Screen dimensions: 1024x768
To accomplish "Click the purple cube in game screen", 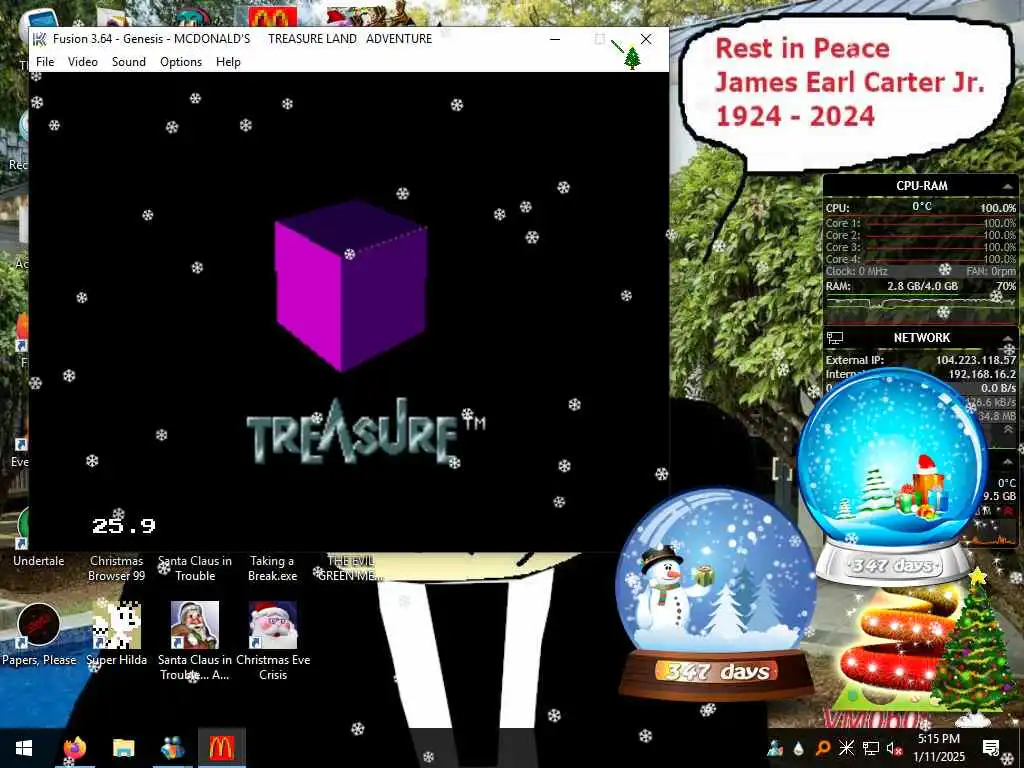I will pyautogui.click(x=351, y=285).
